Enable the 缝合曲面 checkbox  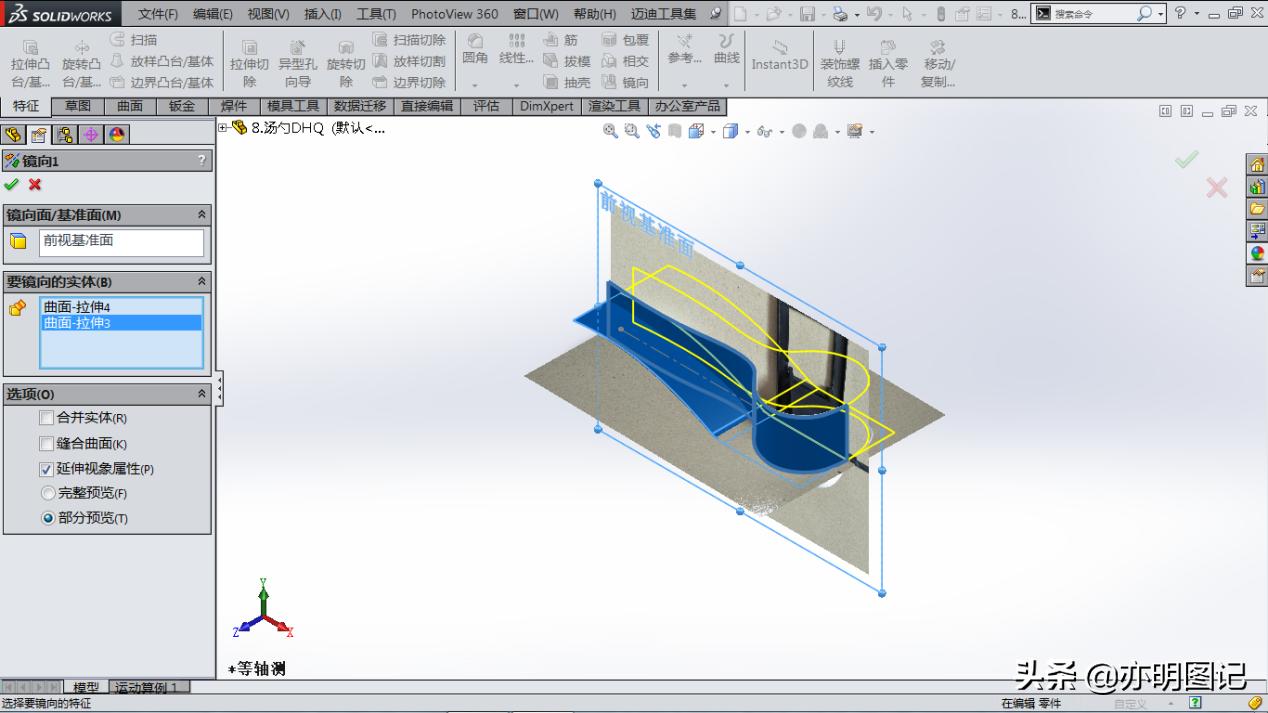(46, 443)
